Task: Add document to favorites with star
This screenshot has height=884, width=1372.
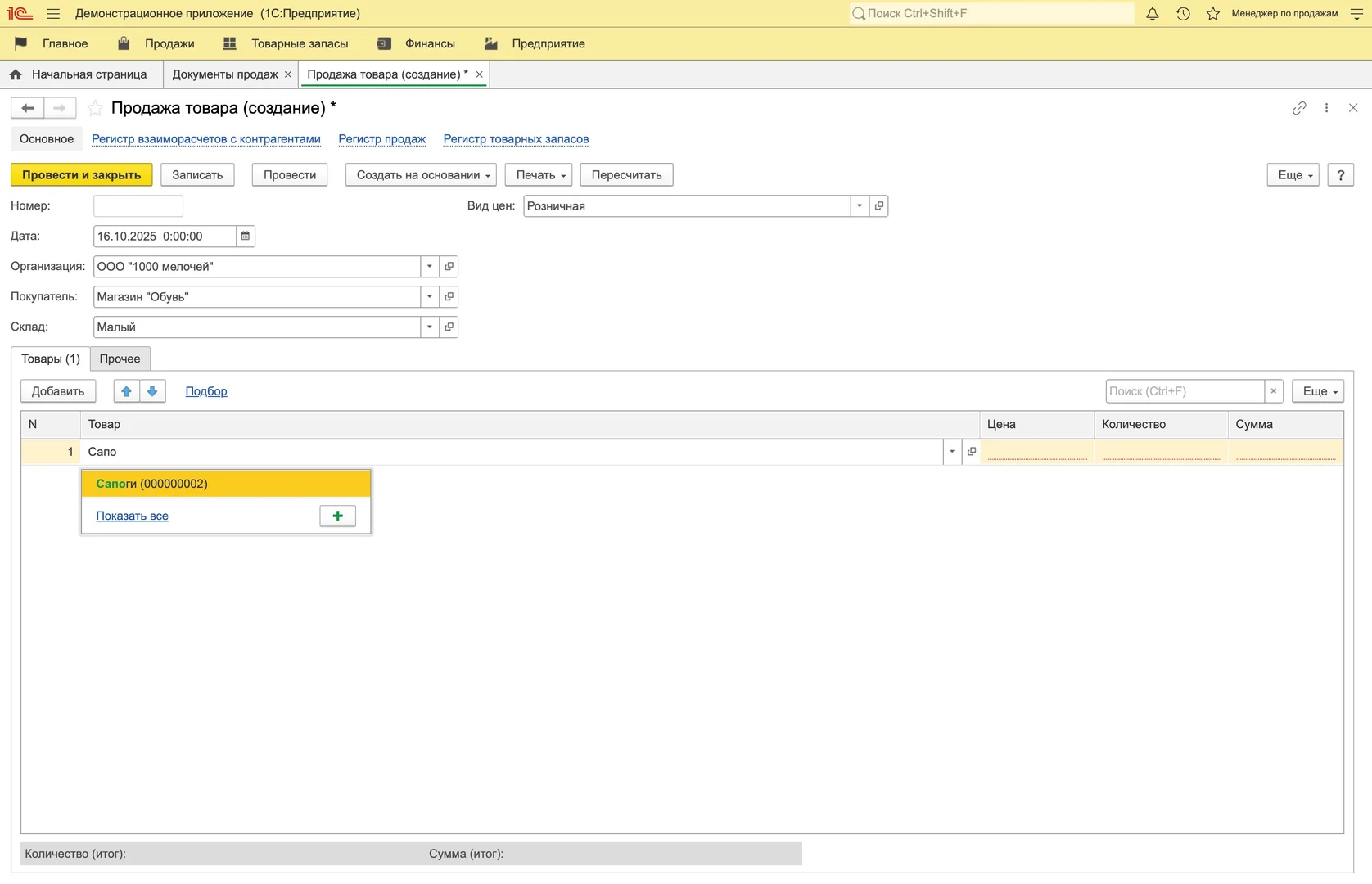Action: point(96,108)
